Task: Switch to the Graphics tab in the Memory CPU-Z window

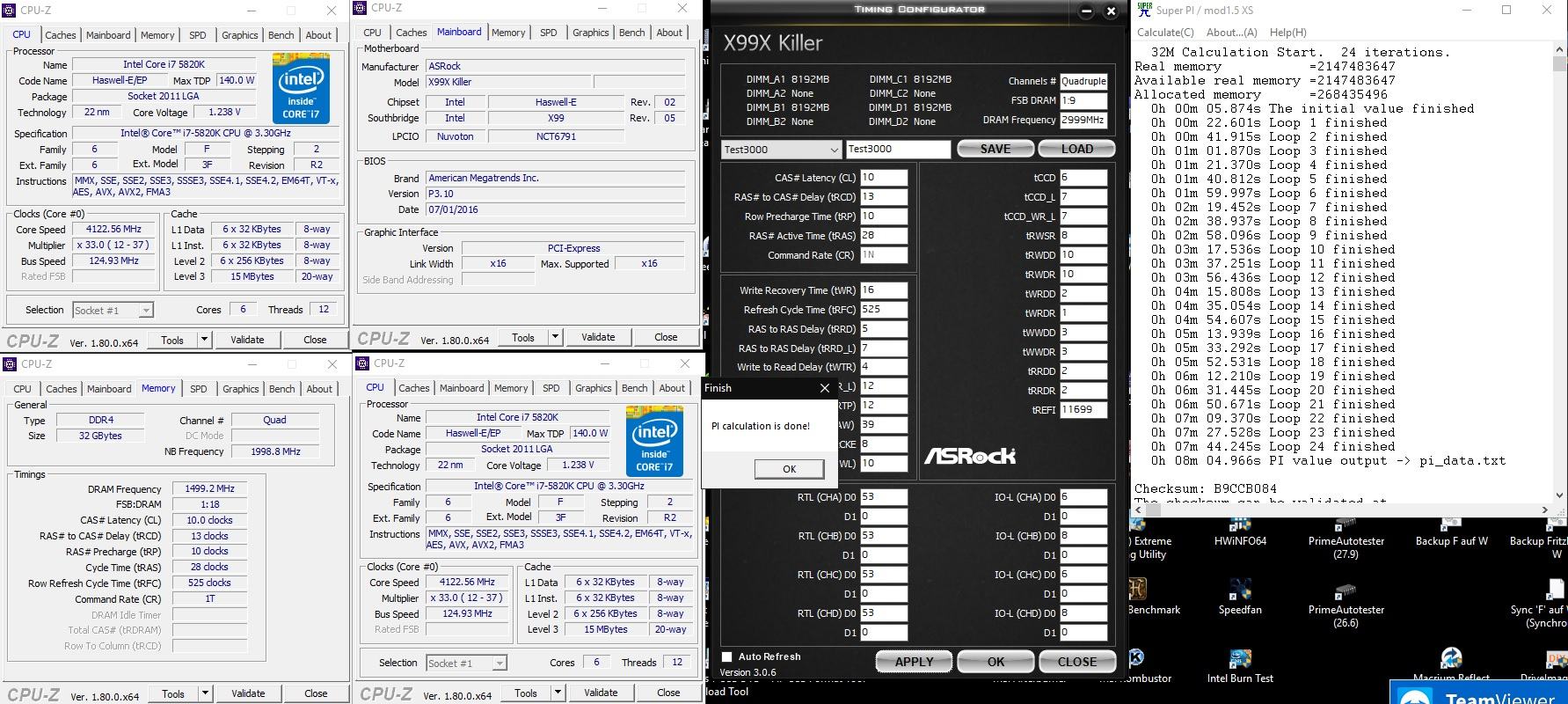Action: click(241, 389)
